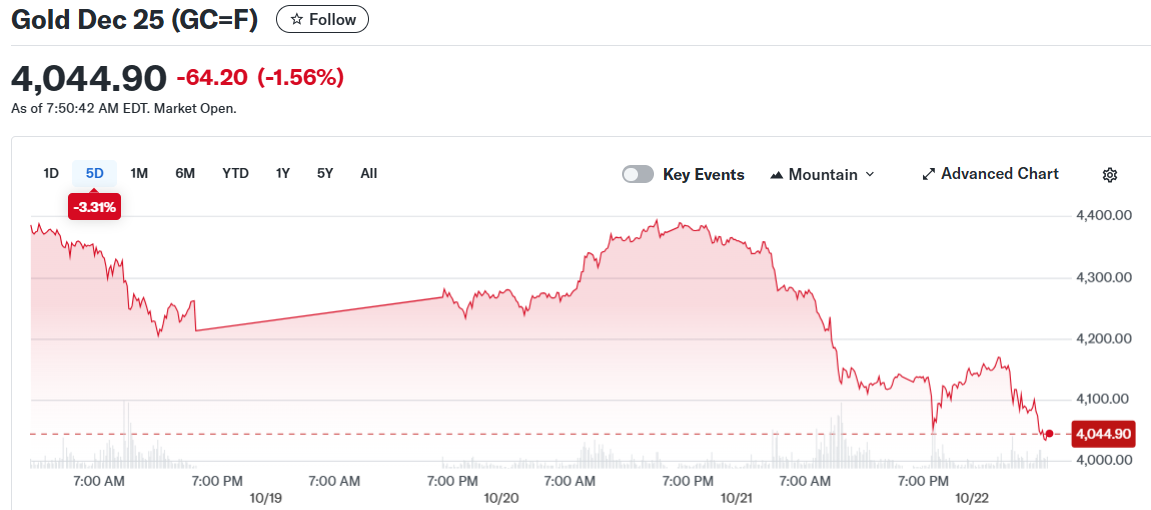This screenshot has width=1151, height=510.
Task: Click the red current price dot on chart
Action: [x=1048, y=434]
